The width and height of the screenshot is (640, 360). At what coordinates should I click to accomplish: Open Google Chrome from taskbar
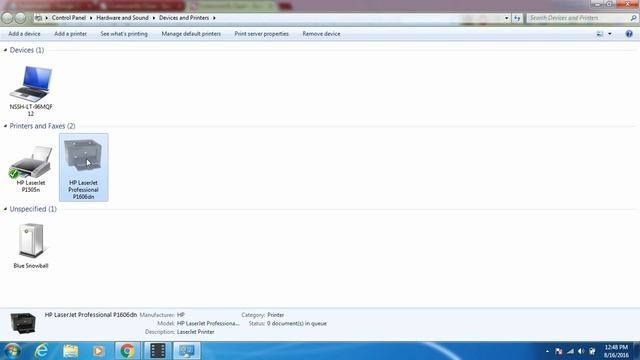(x=127, y=351)
